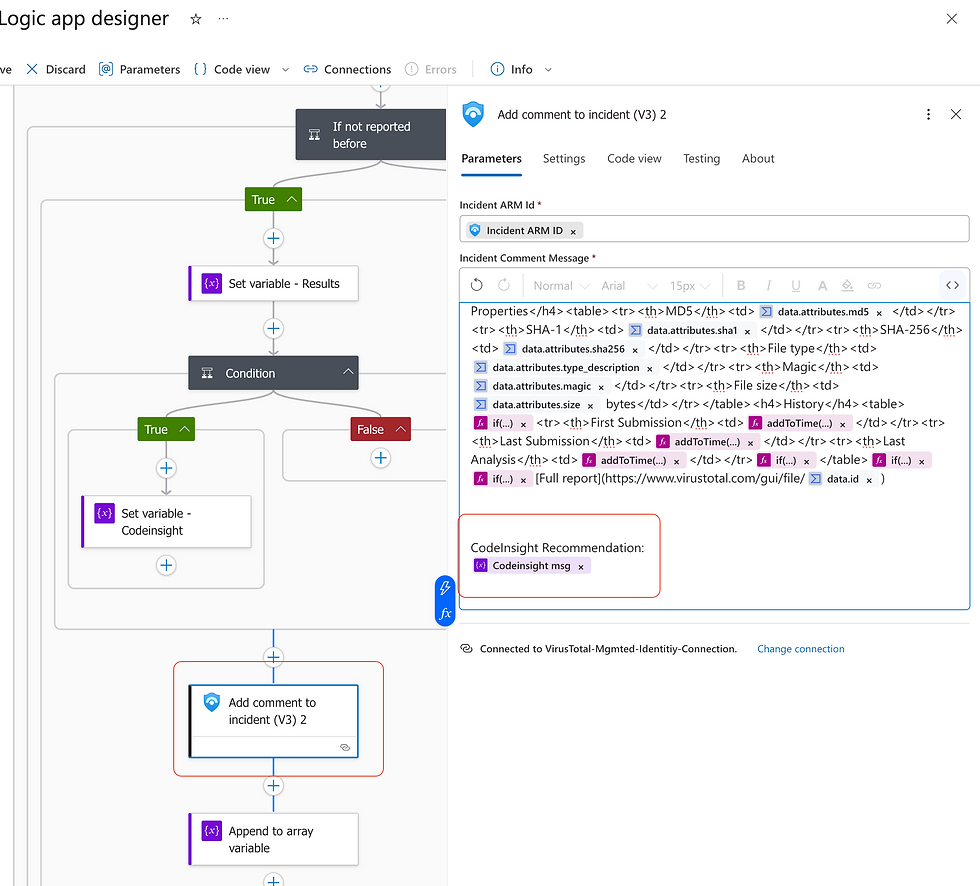This screenshot has width=980, height=886.
Task: Favorite the Logic app designer with the star
Action: (x=196, y=19)
